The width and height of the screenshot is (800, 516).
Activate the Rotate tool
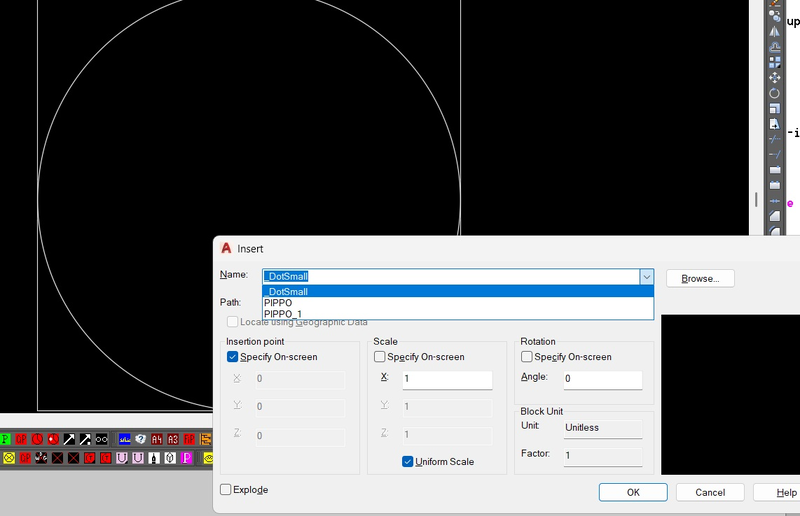(775, 93)
